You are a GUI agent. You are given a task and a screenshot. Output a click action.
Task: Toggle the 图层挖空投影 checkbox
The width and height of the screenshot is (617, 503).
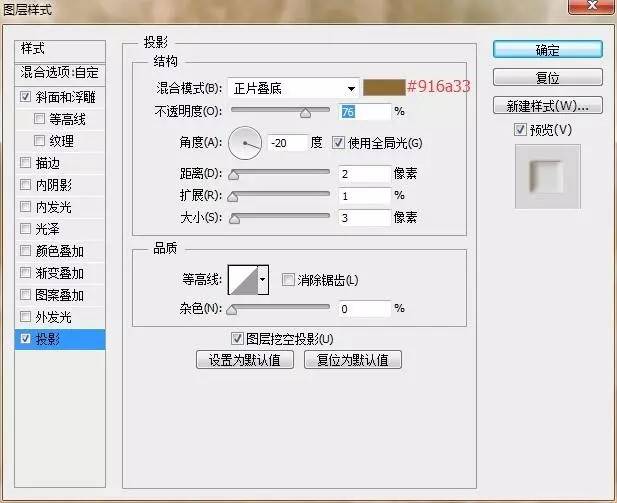click(x=237, y=339)
